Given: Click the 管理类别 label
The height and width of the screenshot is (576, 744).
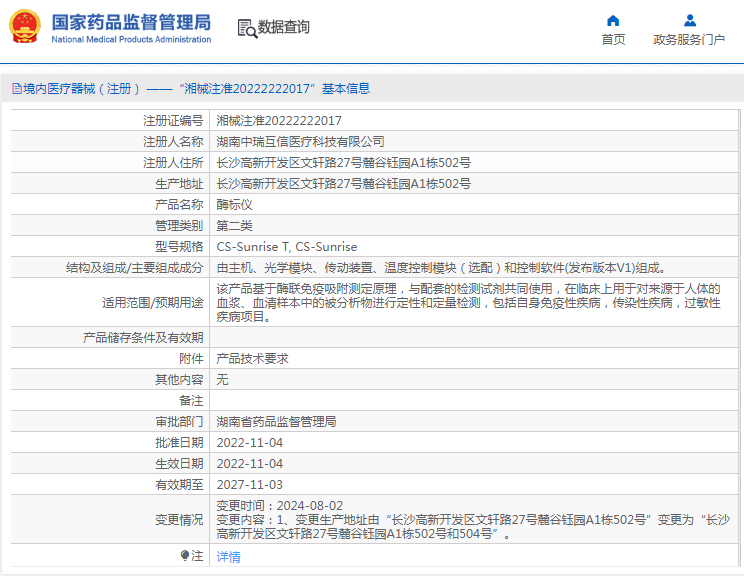Looking at the screenshot, I should (x=179, y=225).
